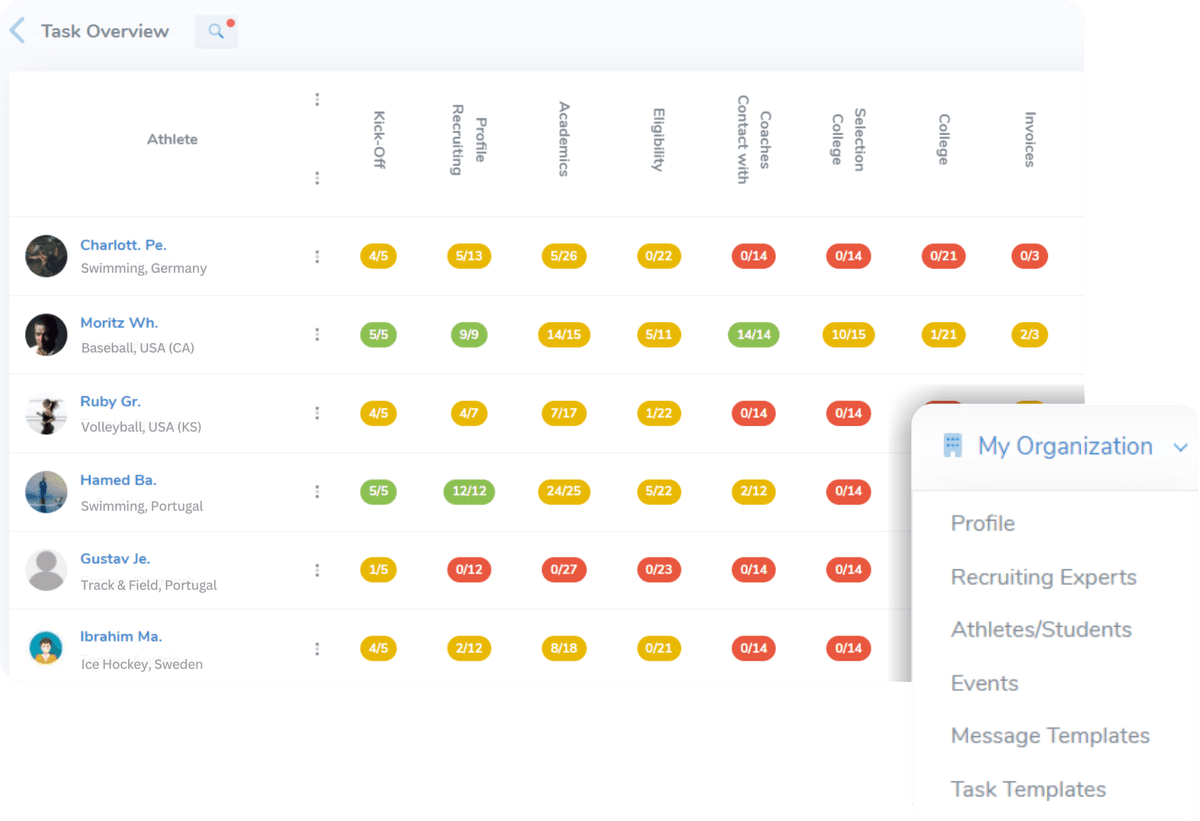This screenshot has width=1200, height=821.
Task: Open the lower kebab menu in table header
Action: pyautogui.click(x=317, y=178)
